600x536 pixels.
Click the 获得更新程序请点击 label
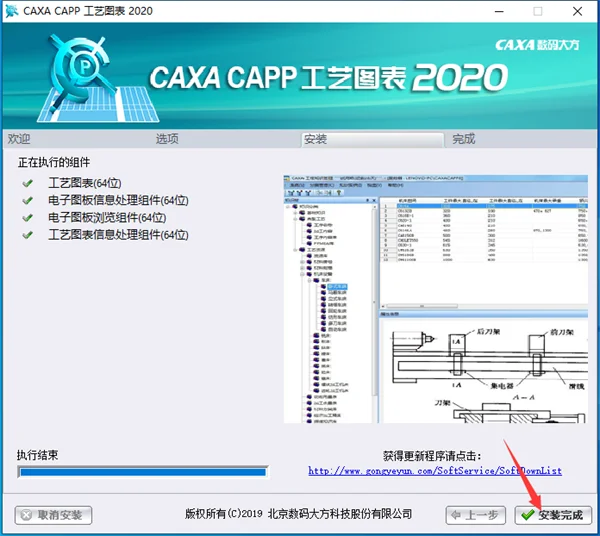pyautogui.click(x=432, y=456)
